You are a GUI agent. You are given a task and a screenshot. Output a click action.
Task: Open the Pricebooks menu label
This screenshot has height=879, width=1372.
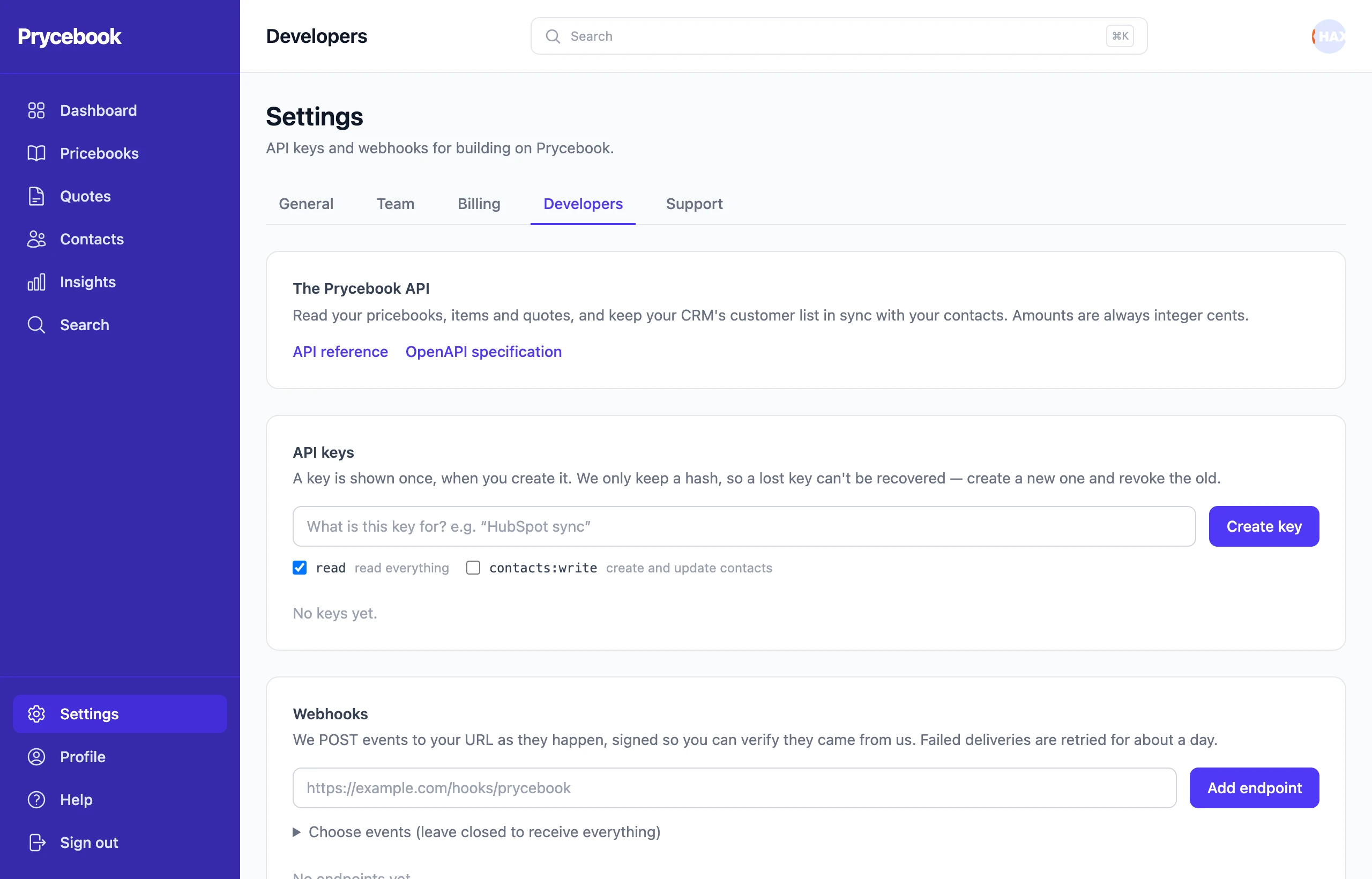pyautogui.click(x=99, y=153)
